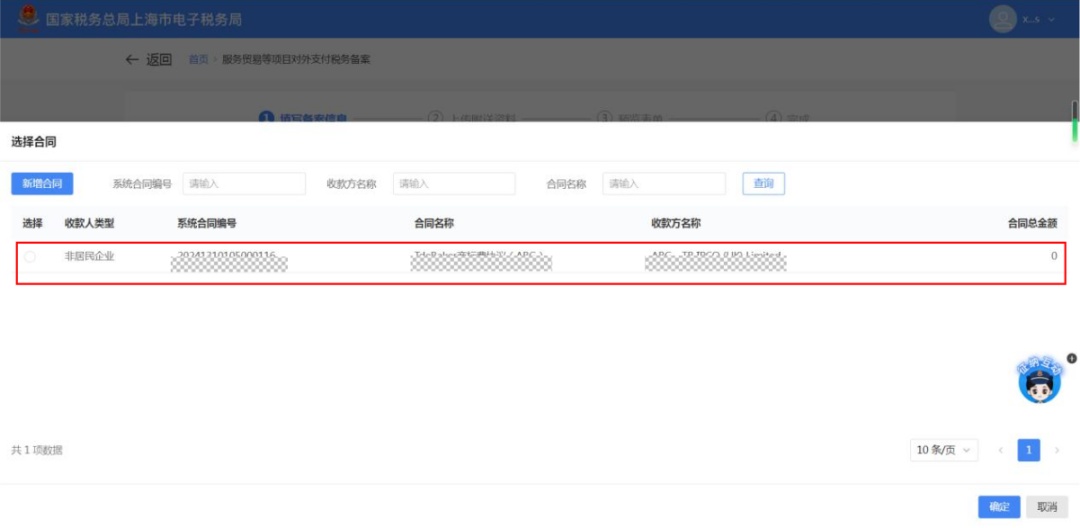Image resolution: width=1080 pixels, height=528 pixels.
Task: Open 首页 breadcrumb link
Action: (198, 60)
